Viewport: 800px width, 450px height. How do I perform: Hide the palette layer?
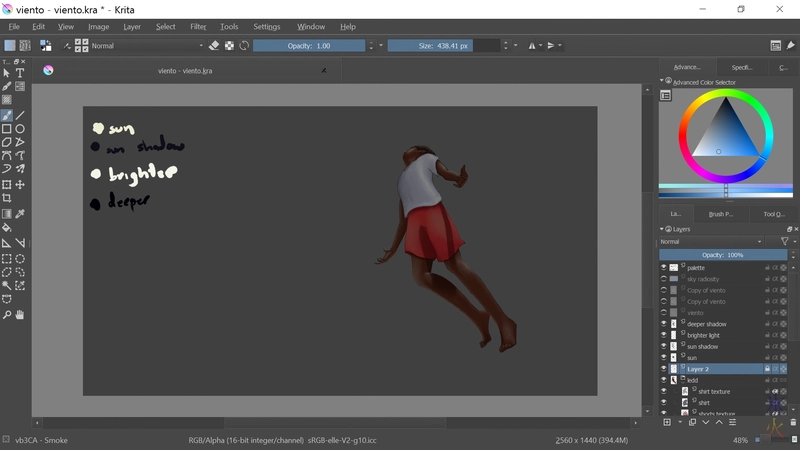(x=663, y=268)
